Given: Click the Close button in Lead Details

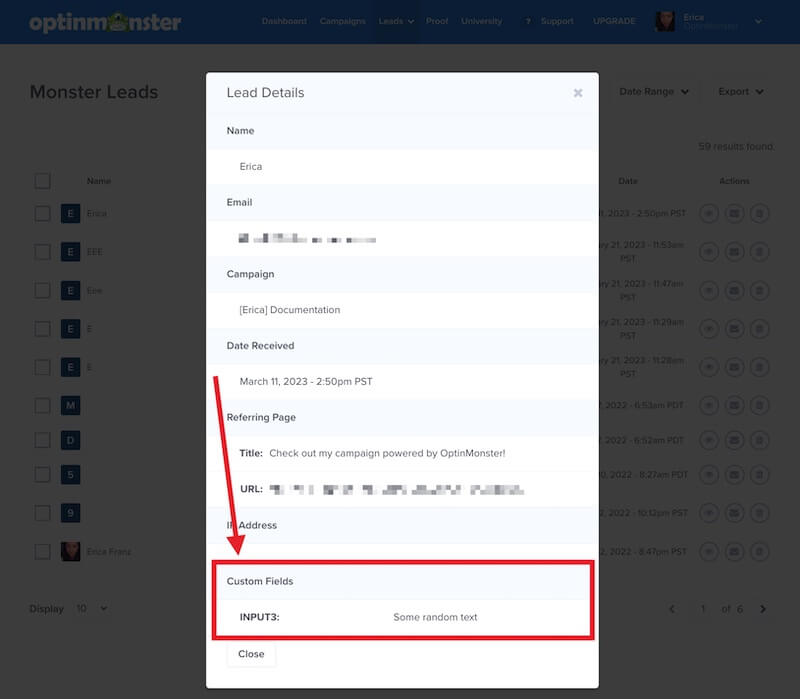Looking at the screenshot, I should pyautogui.click(x=250, y=654).
